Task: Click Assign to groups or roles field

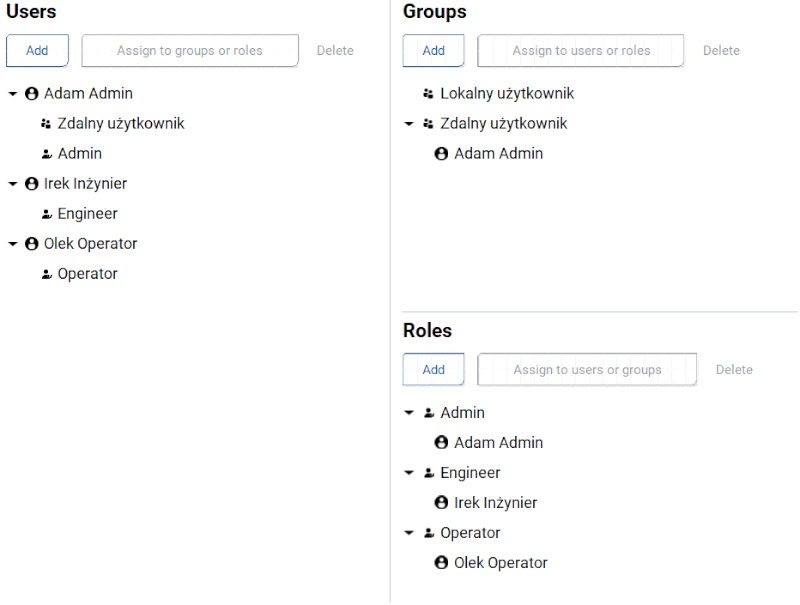Action: pos(190,51)
